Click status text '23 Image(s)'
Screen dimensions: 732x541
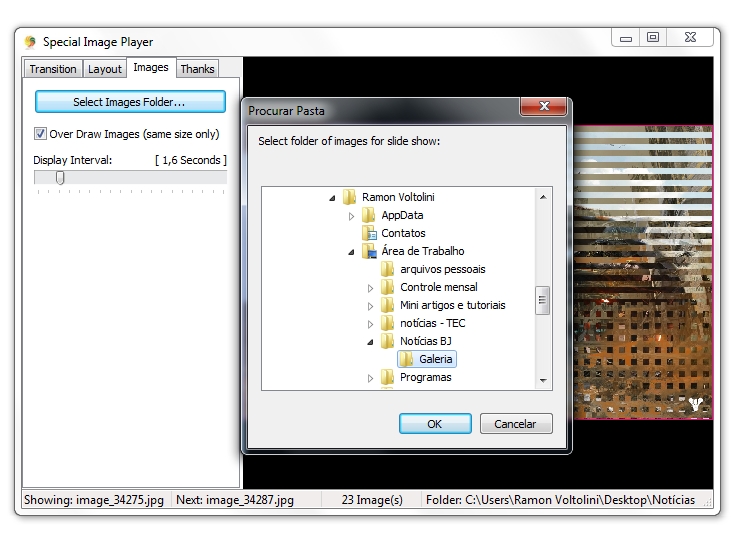(372, 500)
